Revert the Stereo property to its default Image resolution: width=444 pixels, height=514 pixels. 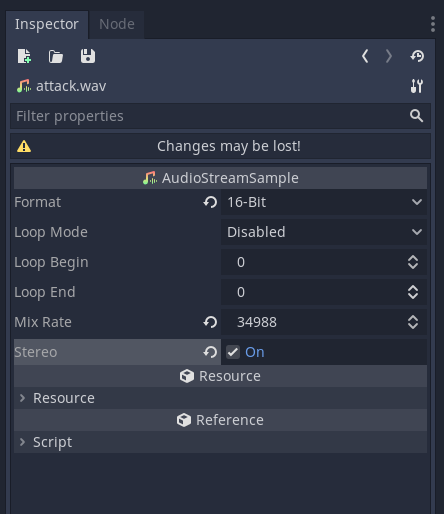click(x=210, y=352)
